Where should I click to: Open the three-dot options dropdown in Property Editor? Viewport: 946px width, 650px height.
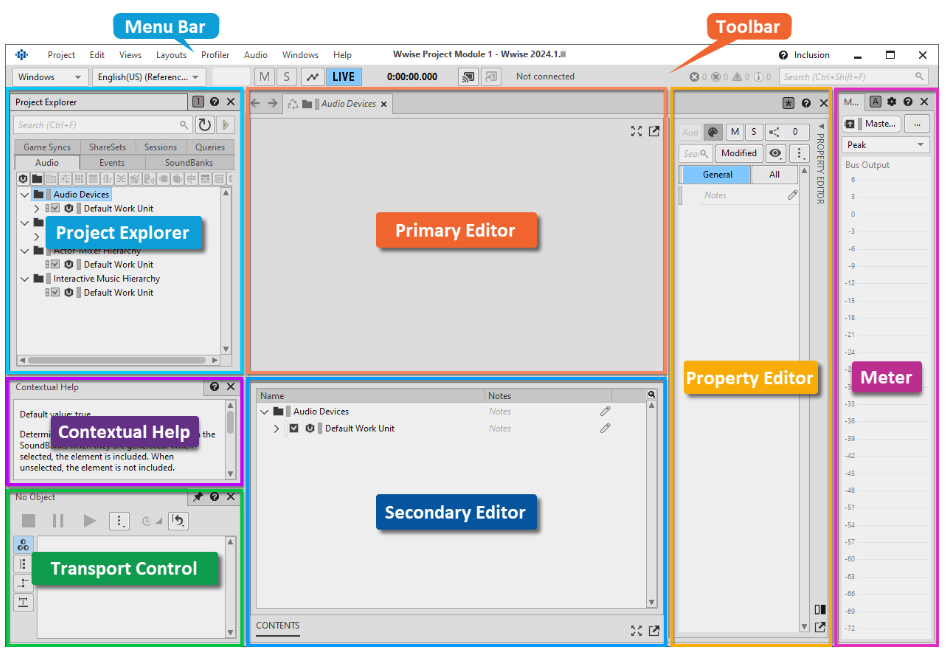(x=799, y=153)
